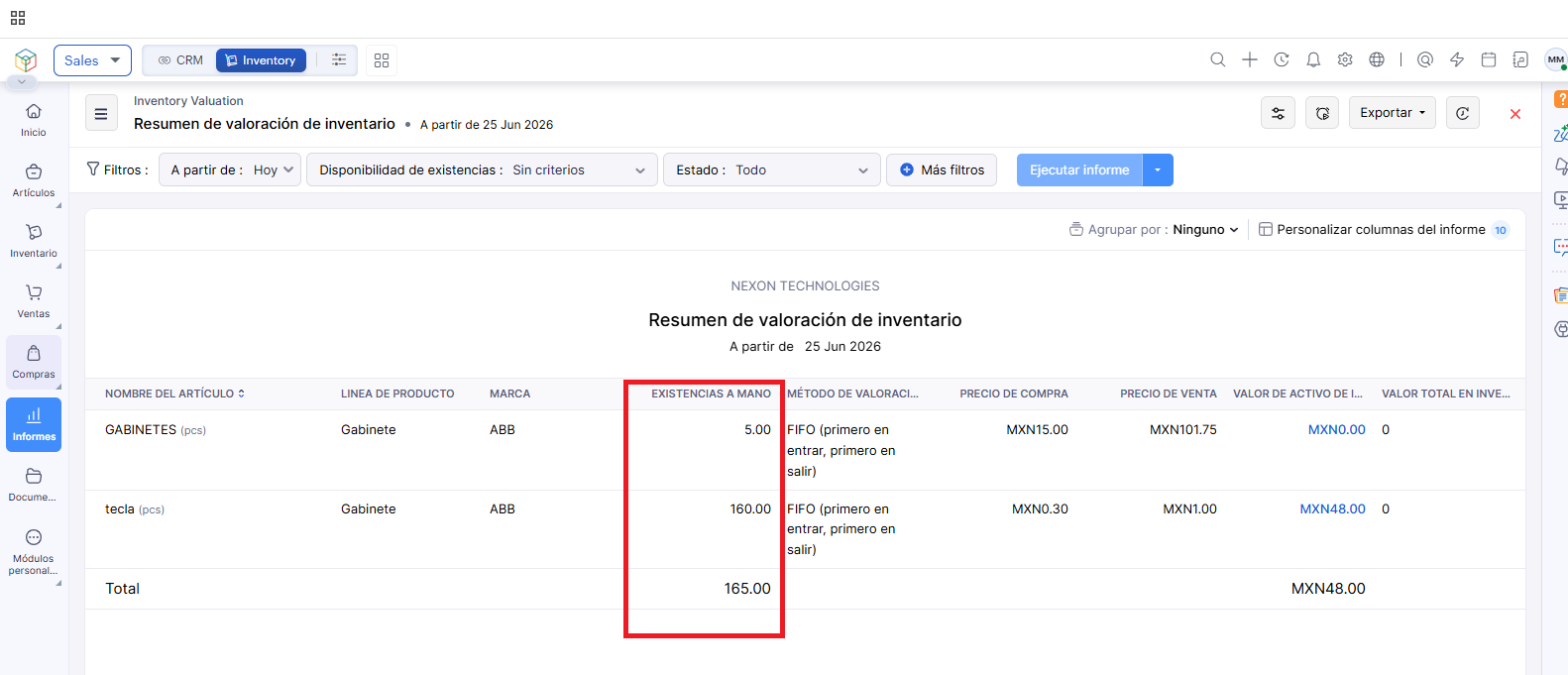This screenshot has width=1568, height=675.
Task: Open Artículos in the sidebar
Action: click(x=34, y=180)
